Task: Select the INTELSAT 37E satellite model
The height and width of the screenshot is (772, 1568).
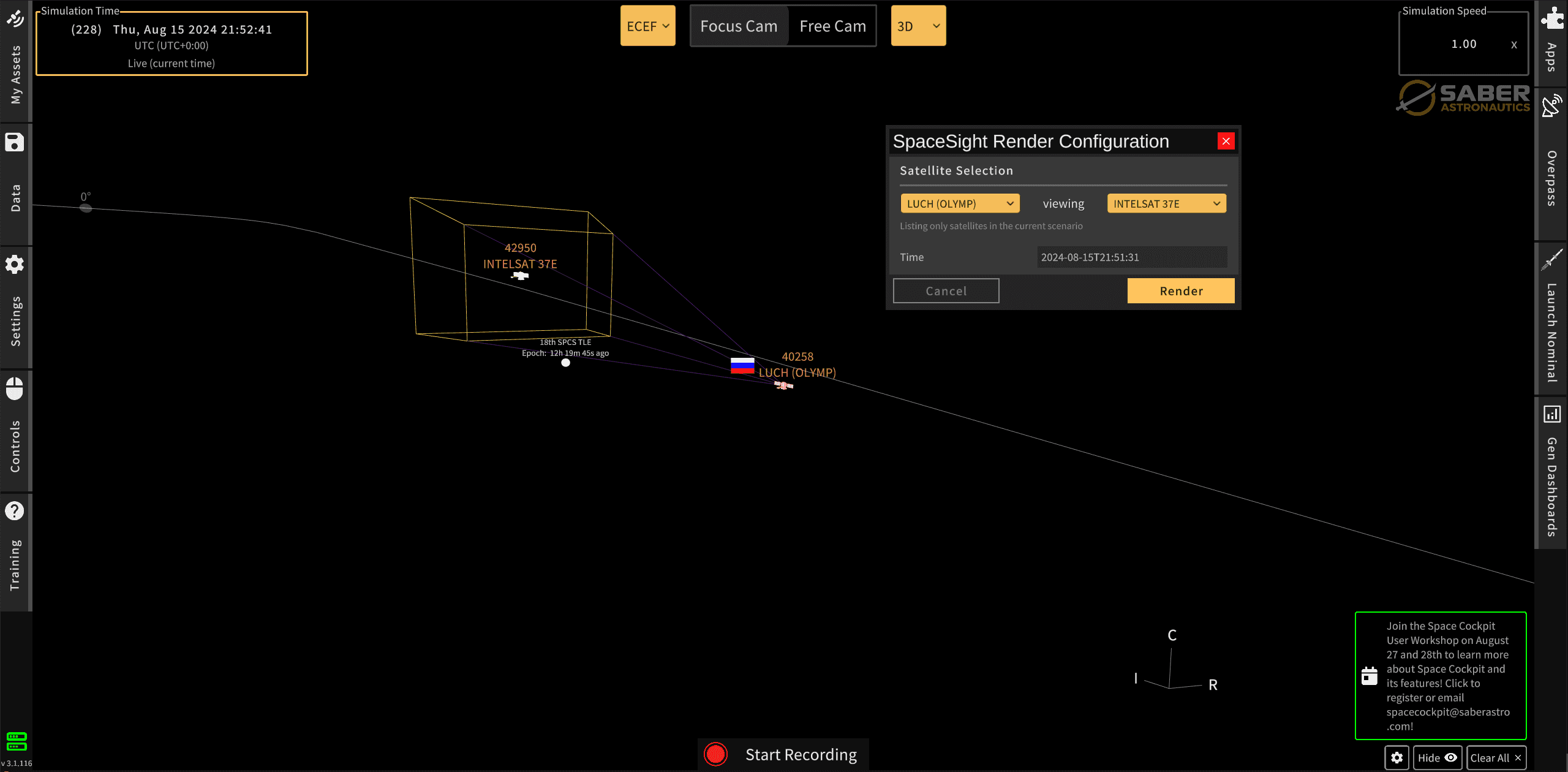Action: (520, 276)
